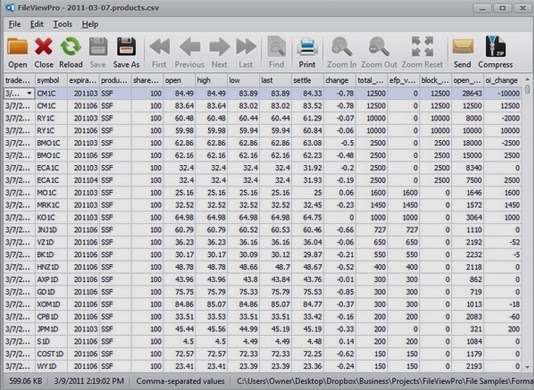Select the HNZ1D symbol cell

(x=51, y=267)
